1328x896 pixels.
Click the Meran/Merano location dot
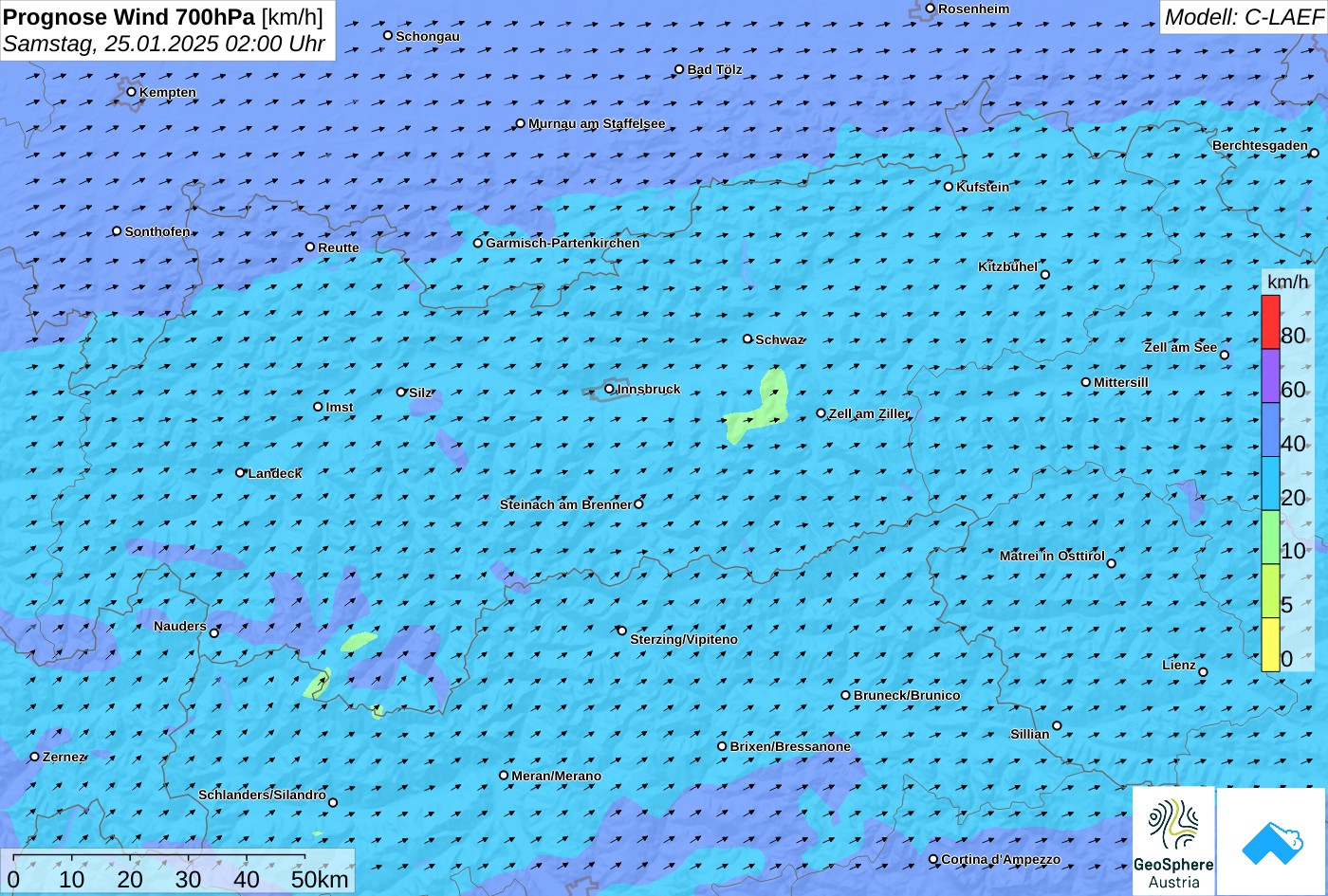504,776
